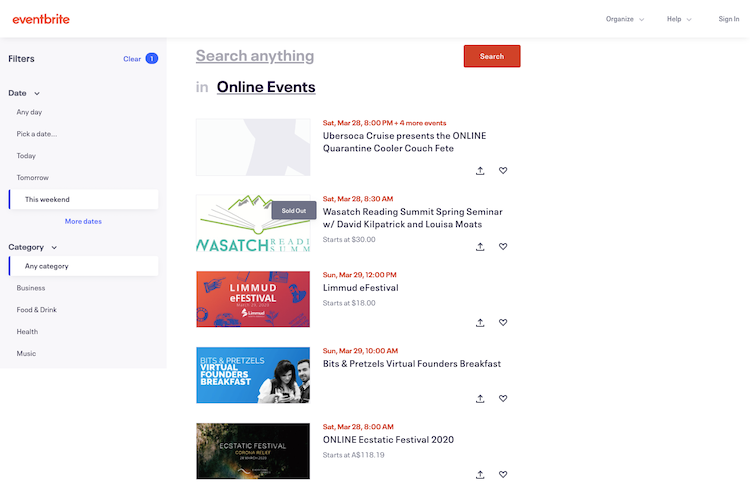Change the Online Events location selector
The width and height of the screenshot is (750, 497).
pyautogui.click(x=266, y=87)
